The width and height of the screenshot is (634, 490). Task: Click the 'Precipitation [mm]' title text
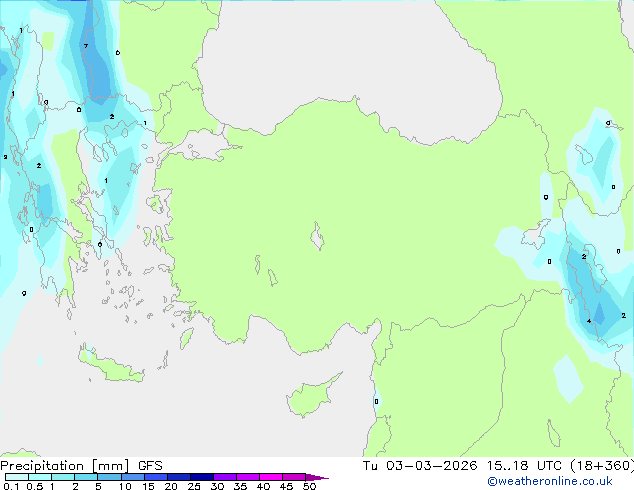click(x=65, y=466)
